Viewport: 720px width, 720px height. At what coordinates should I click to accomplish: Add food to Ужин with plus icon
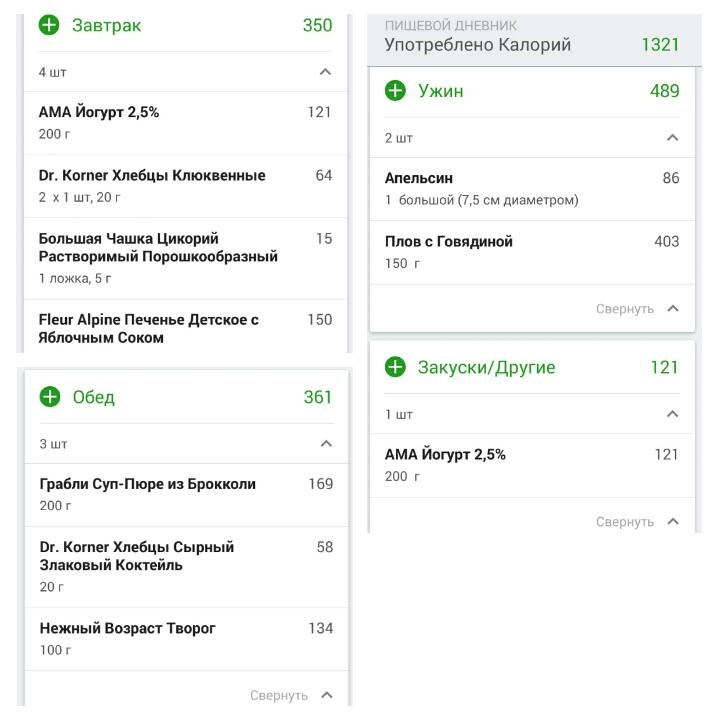click(395, 90)
